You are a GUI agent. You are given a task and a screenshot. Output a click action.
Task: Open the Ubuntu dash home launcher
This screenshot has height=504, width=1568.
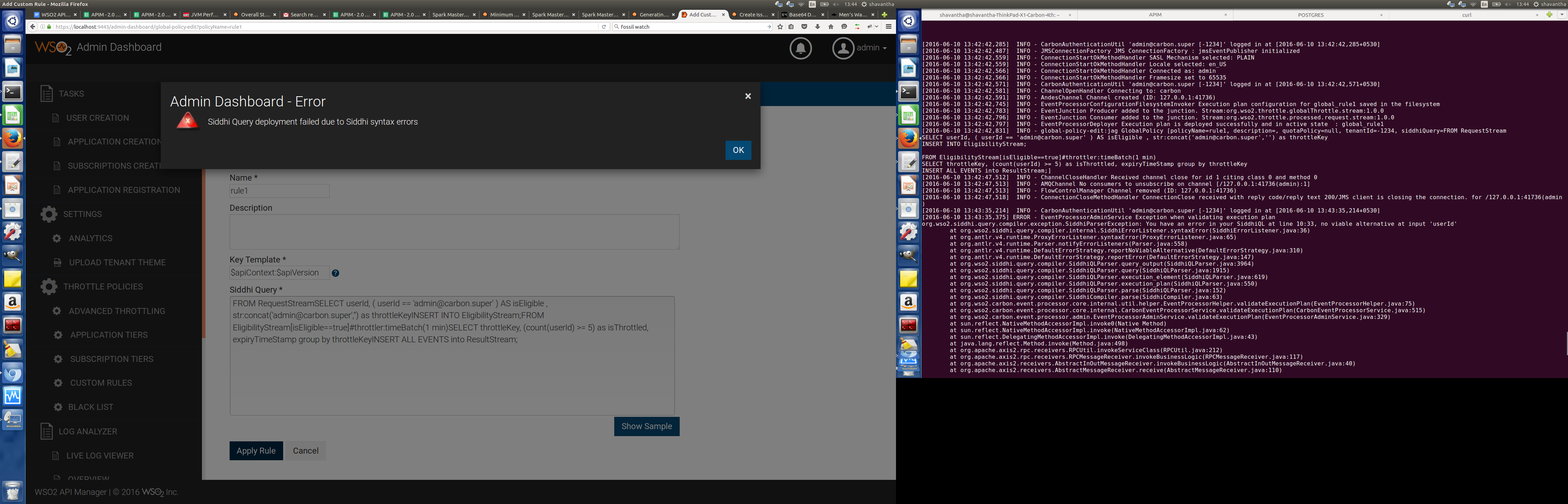coord(12,21)
